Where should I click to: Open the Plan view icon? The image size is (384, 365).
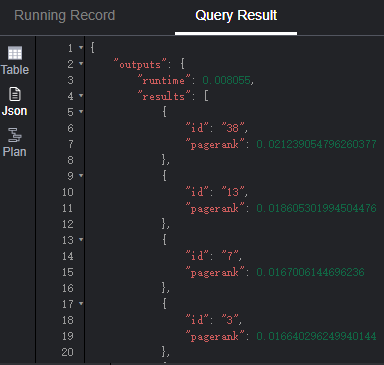14,135
